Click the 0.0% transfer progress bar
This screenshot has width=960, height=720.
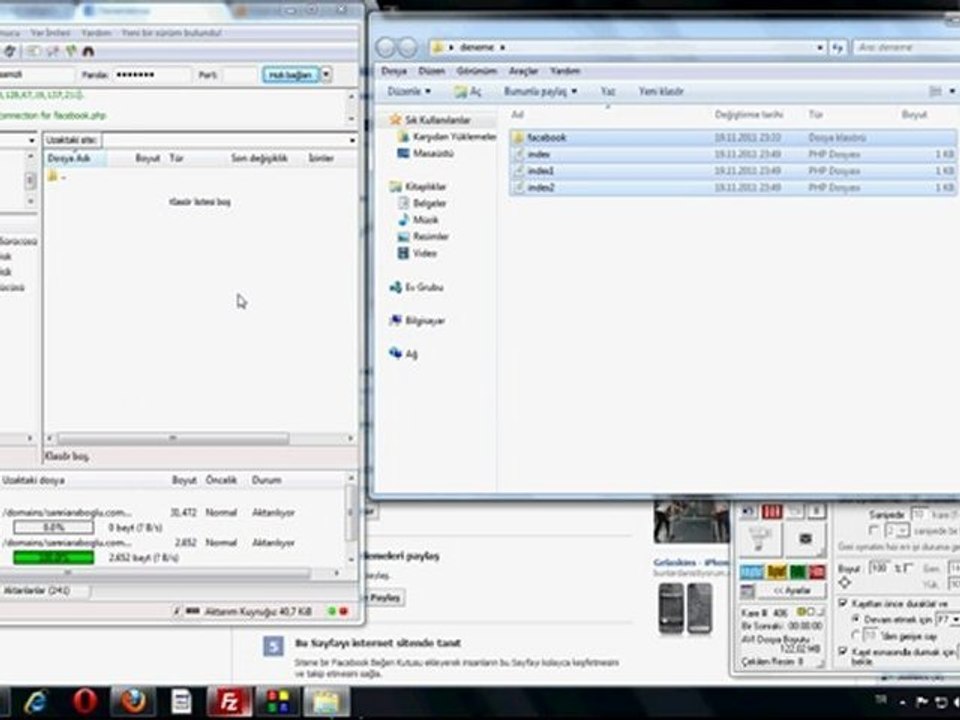54,527
